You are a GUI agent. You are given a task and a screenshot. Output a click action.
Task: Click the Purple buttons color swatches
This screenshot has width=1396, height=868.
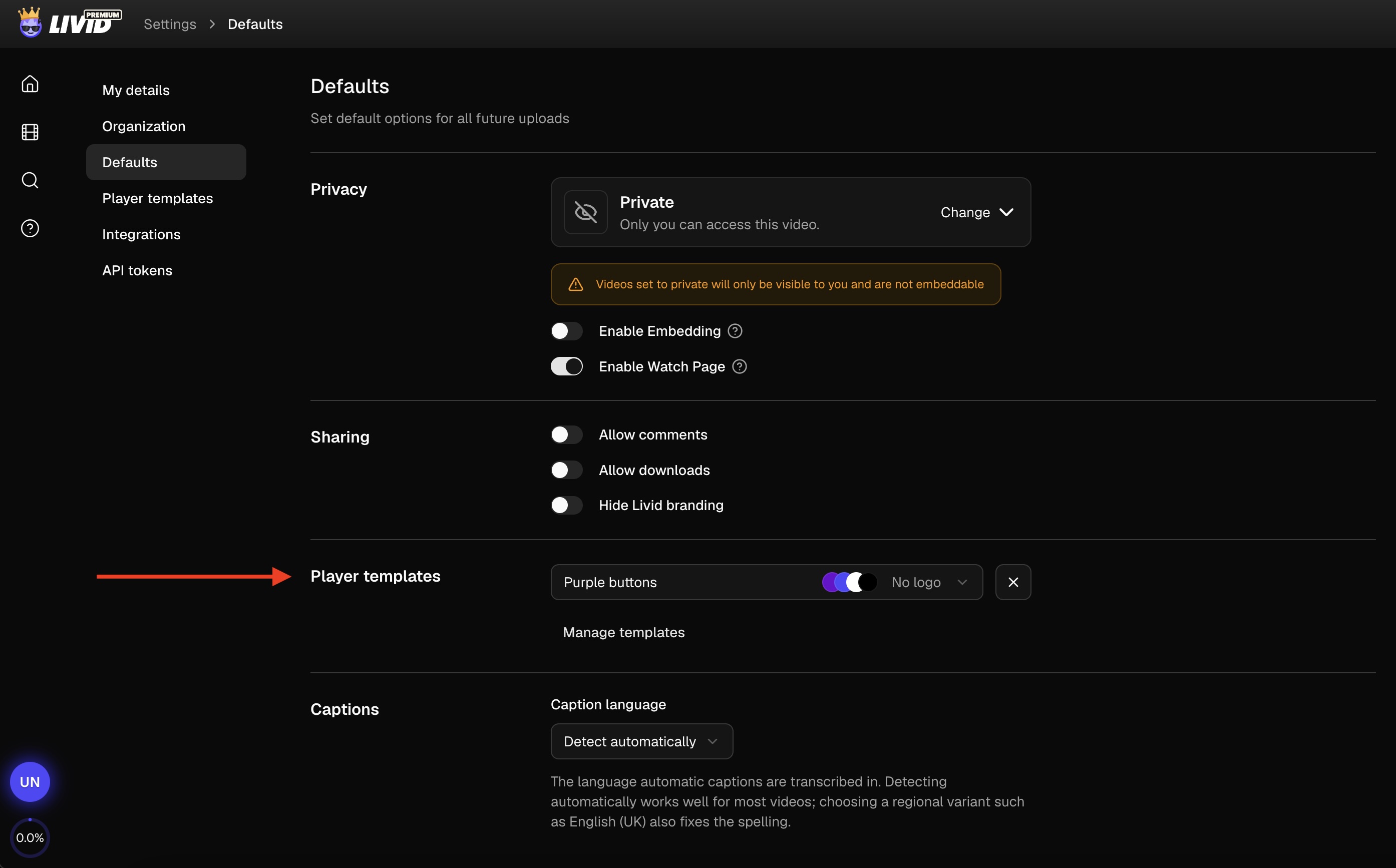(849, 582)
